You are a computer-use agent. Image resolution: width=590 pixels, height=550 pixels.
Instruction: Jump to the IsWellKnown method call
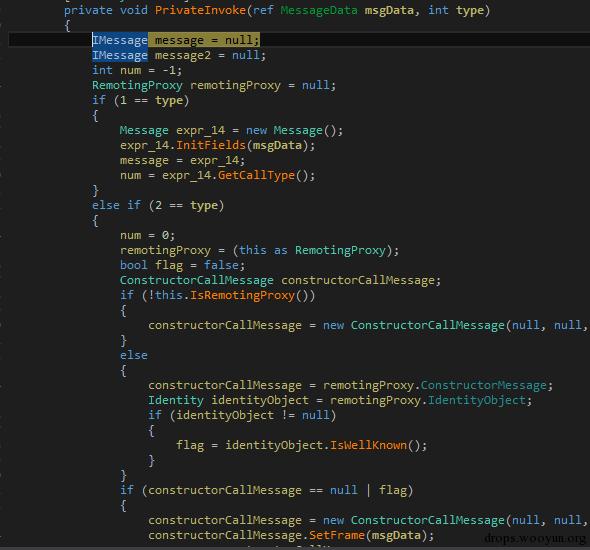click(x=368, y=445)
